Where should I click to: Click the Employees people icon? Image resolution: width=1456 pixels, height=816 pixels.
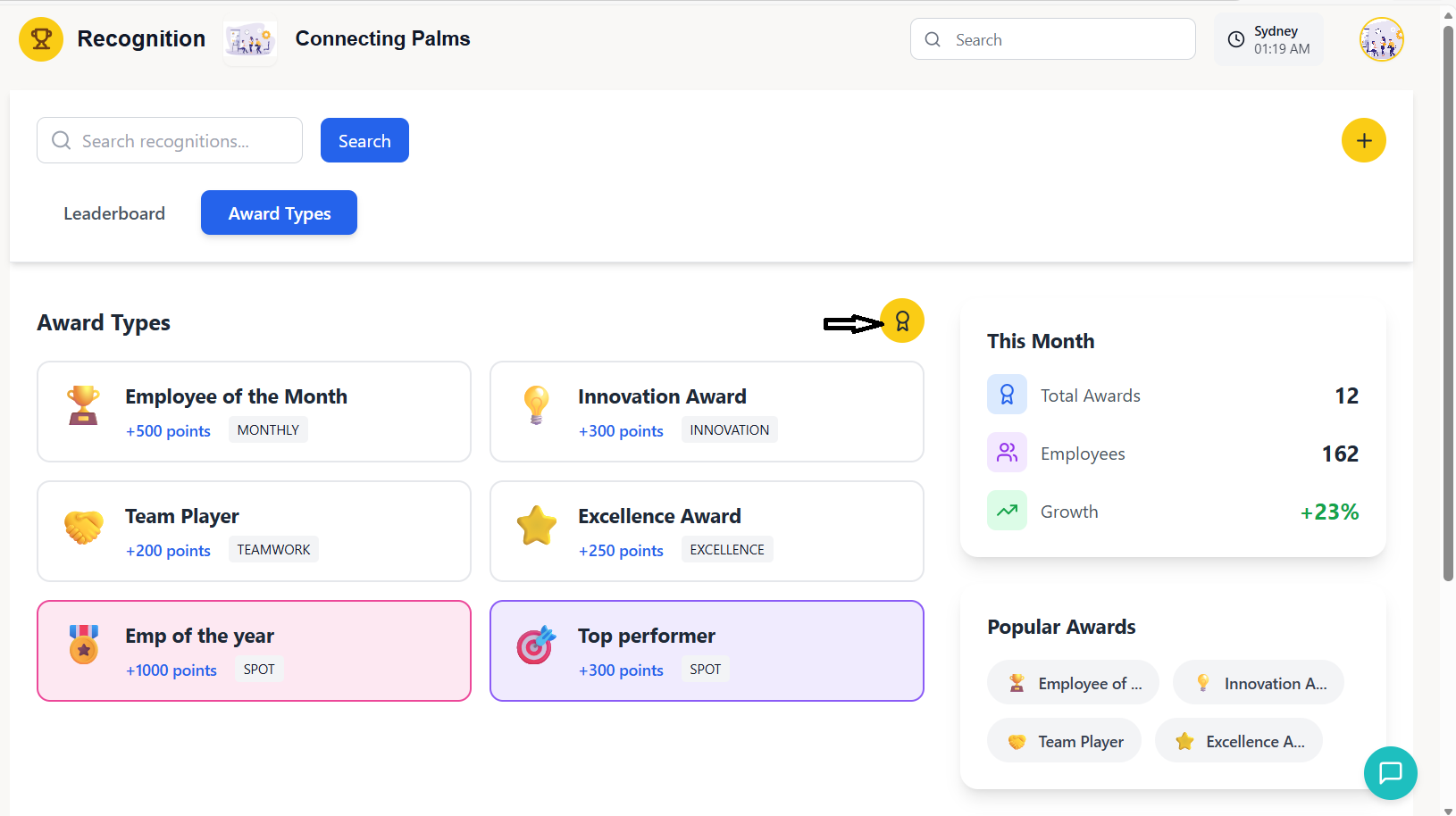1007,453
